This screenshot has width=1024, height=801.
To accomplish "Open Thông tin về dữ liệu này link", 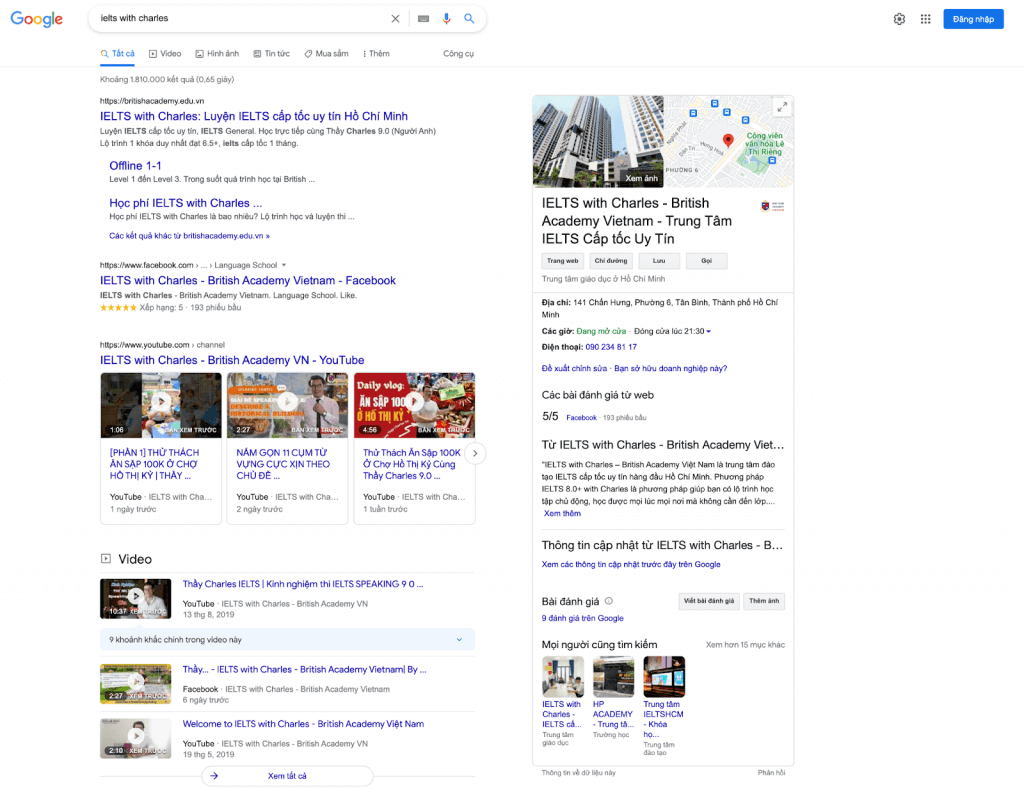I will (x=579, y=773).
